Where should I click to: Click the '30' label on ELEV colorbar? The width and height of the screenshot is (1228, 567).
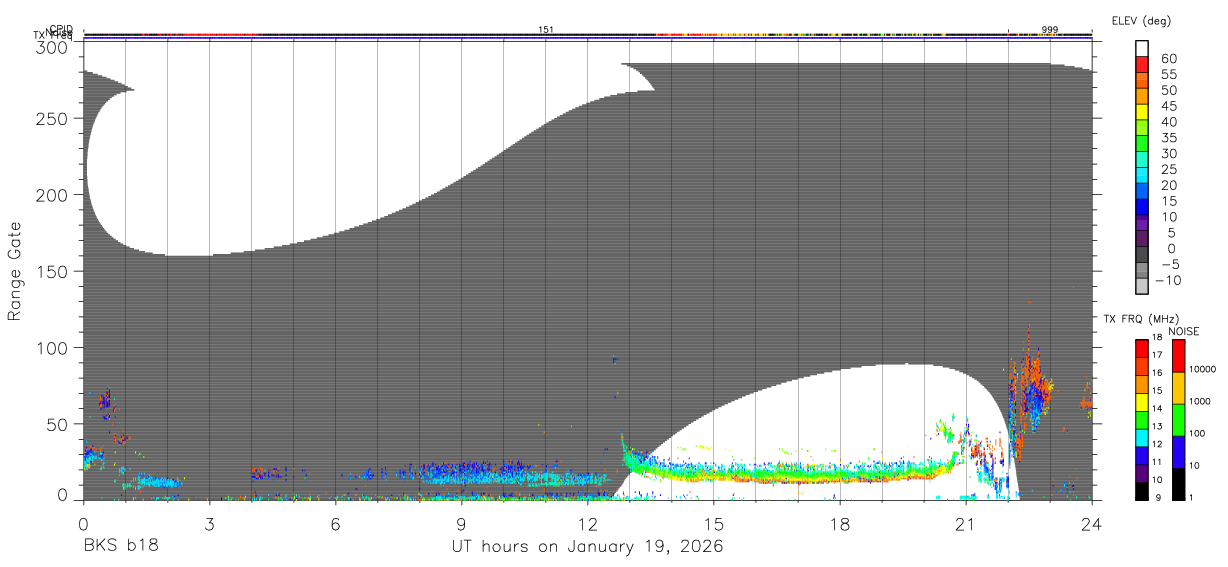pyautogui.click(x=1169, y=153)
